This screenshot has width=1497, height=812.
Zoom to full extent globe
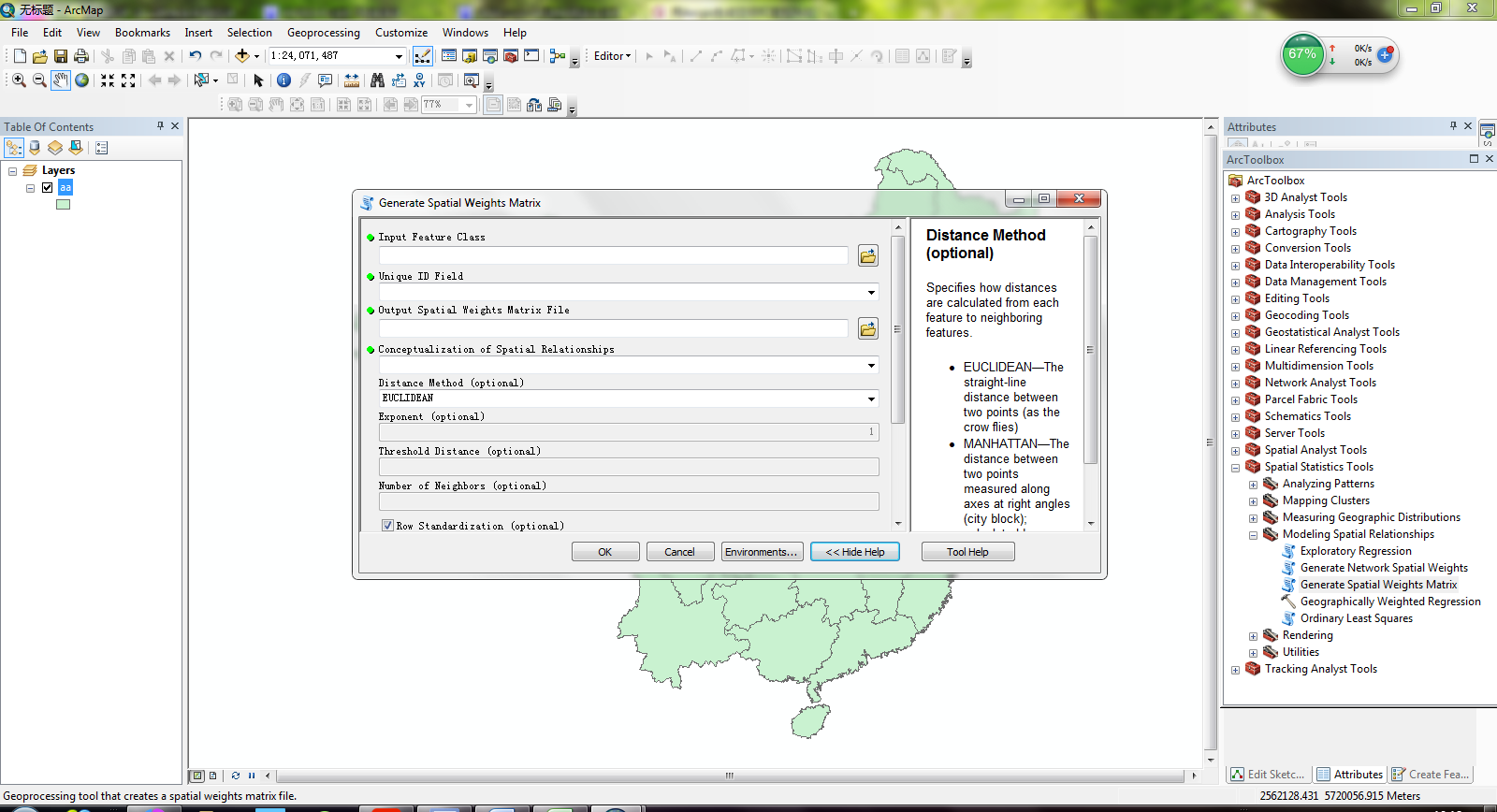pos(82,80)
